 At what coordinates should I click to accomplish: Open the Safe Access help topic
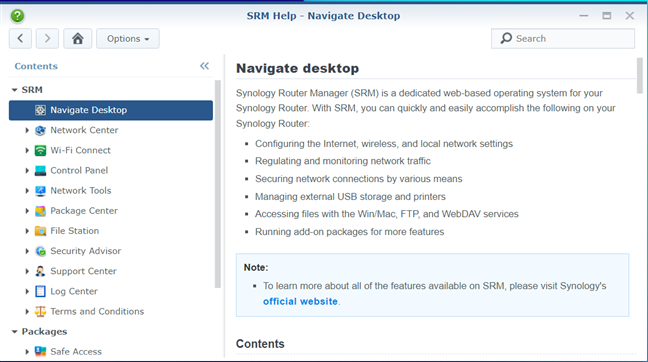pyautogui.click(x=76, y=352)
